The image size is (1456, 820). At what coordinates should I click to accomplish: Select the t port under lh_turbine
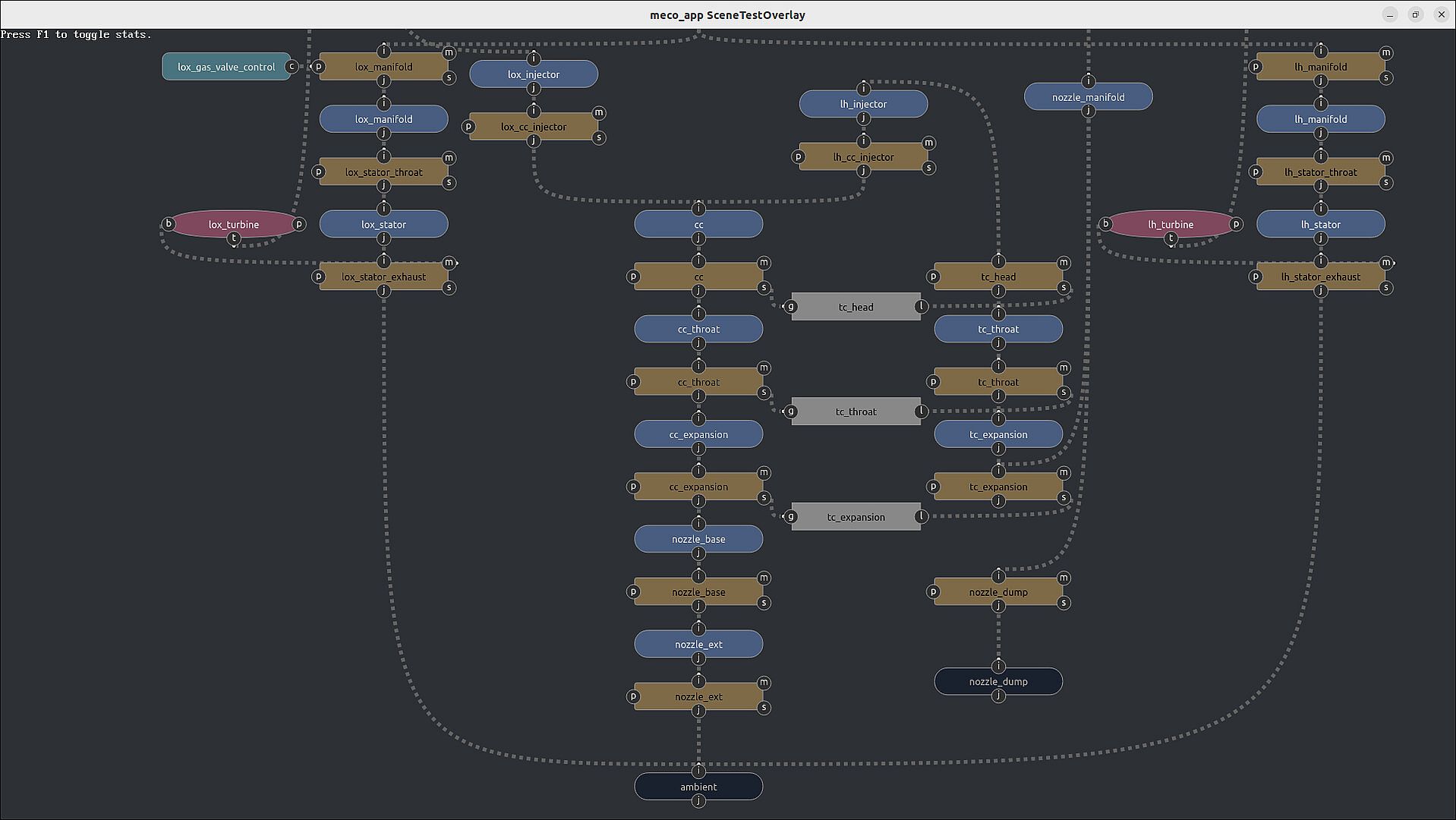pyautogui.click(x=1171, y=238)
